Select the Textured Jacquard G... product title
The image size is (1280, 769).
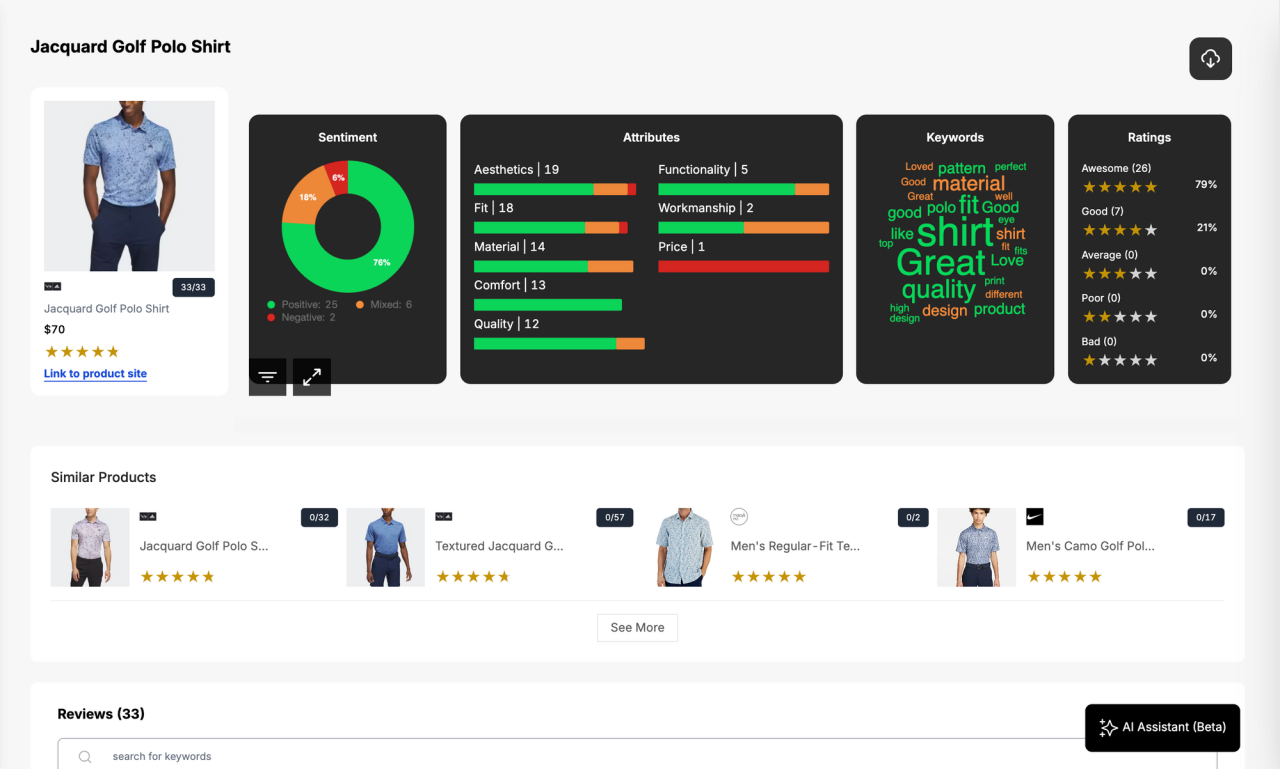[x=499, y=546]
